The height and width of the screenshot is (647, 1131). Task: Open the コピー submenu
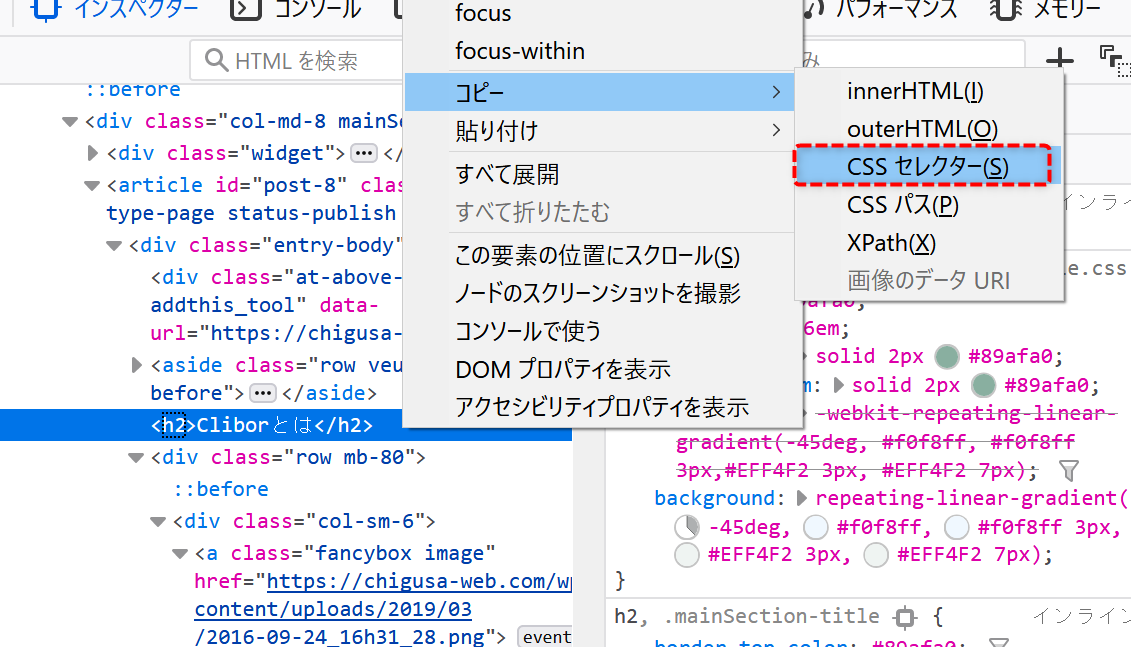pyautogui.click(x=600, y=92)
